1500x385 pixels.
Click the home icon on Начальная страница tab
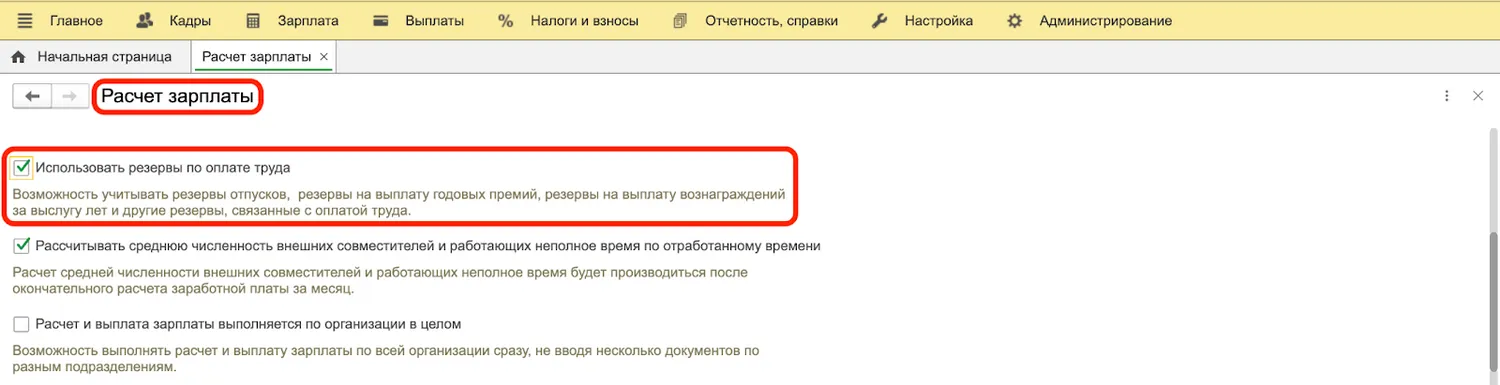point(17,57)
